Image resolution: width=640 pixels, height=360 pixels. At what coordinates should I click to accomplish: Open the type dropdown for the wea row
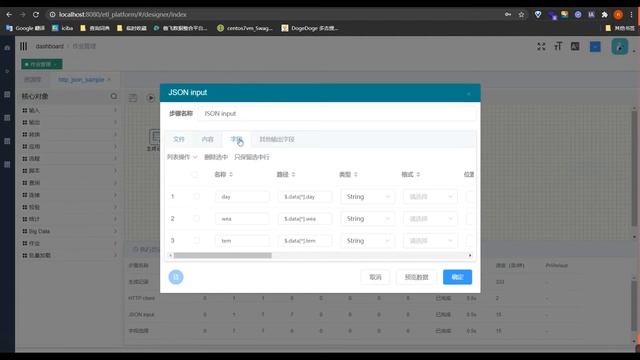367,219
